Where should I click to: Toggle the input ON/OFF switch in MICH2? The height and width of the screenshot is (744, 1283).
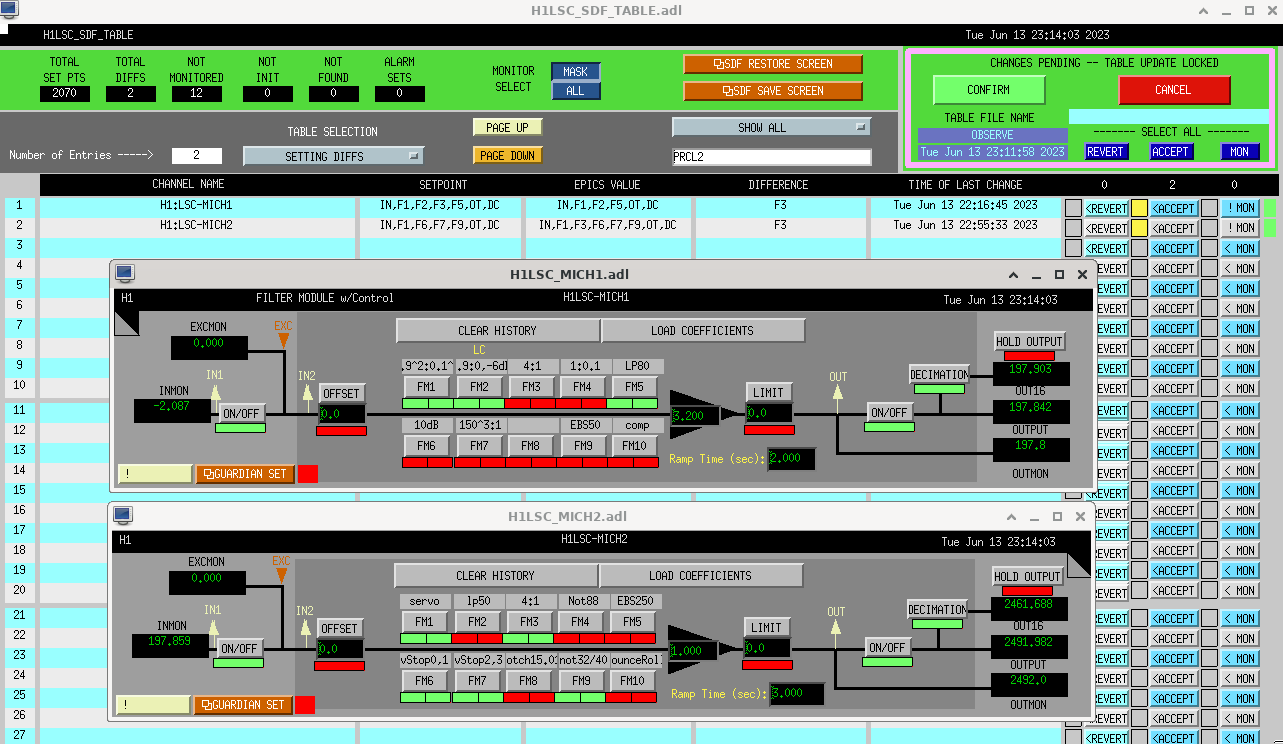point(240,648)
